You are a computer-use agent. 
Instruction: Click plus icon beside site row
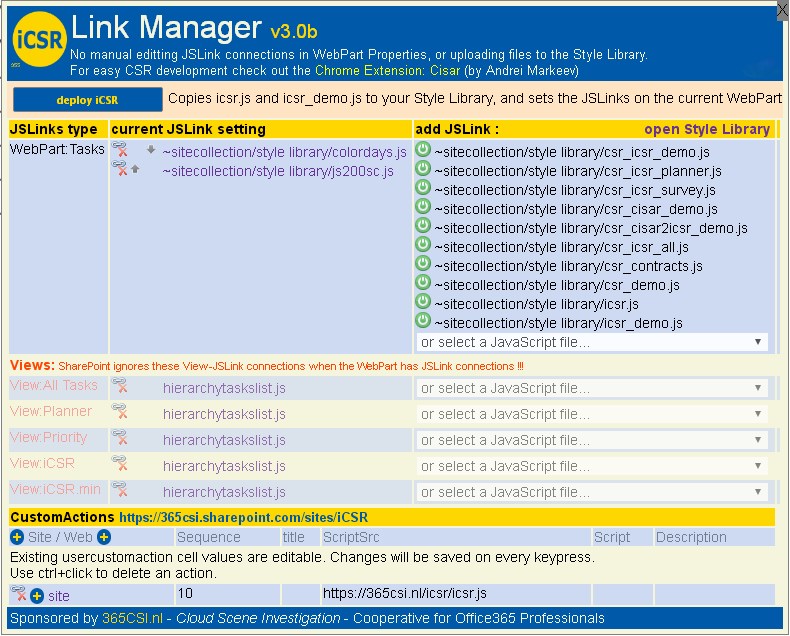37,596
